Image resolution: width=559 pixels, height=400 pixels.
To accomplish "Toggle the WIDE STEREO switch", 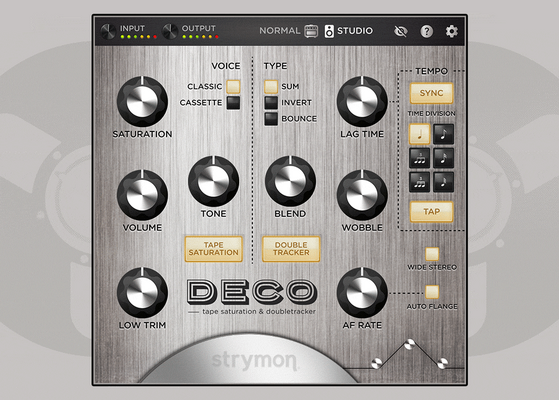I will (x=432, y=254).
